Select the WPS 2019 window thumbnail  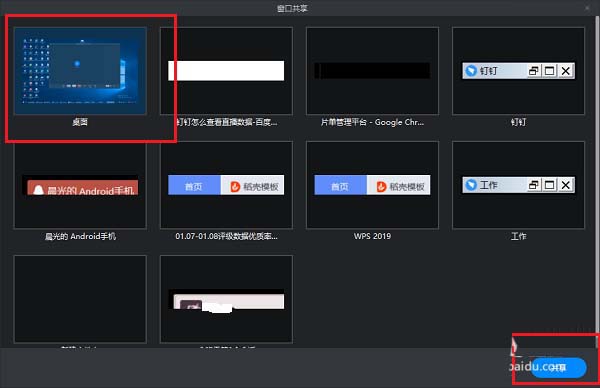[372, 185]
